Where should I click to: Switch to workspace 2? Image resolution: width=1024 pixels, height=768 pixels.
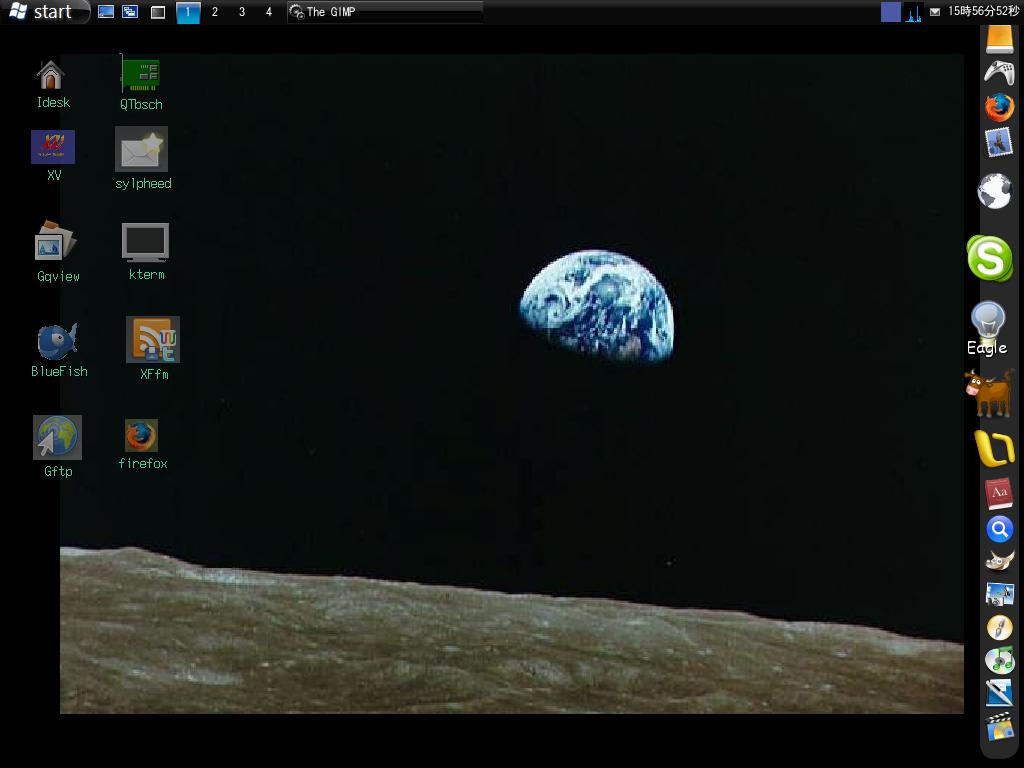[x=214, y=12]
